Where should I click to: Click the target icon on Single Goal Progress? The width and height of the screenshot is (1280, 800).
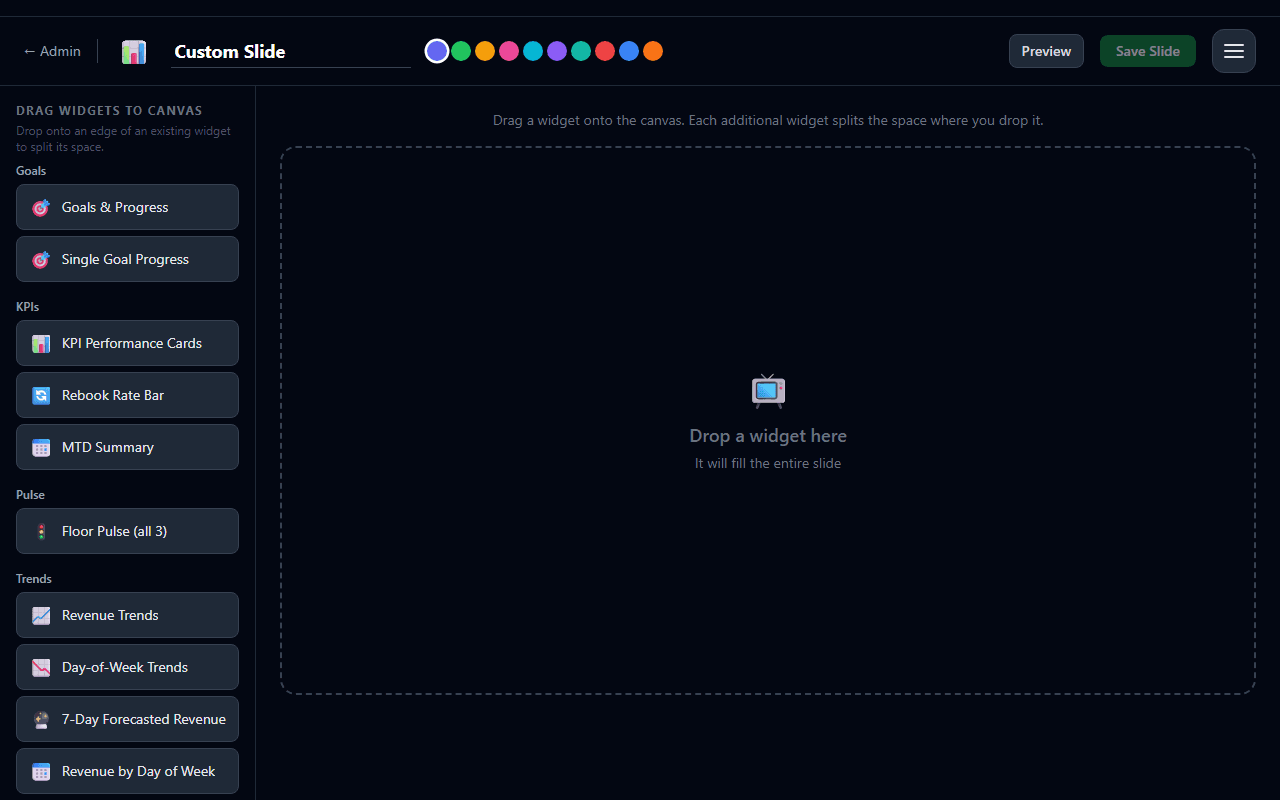click(x=41, y=260)
